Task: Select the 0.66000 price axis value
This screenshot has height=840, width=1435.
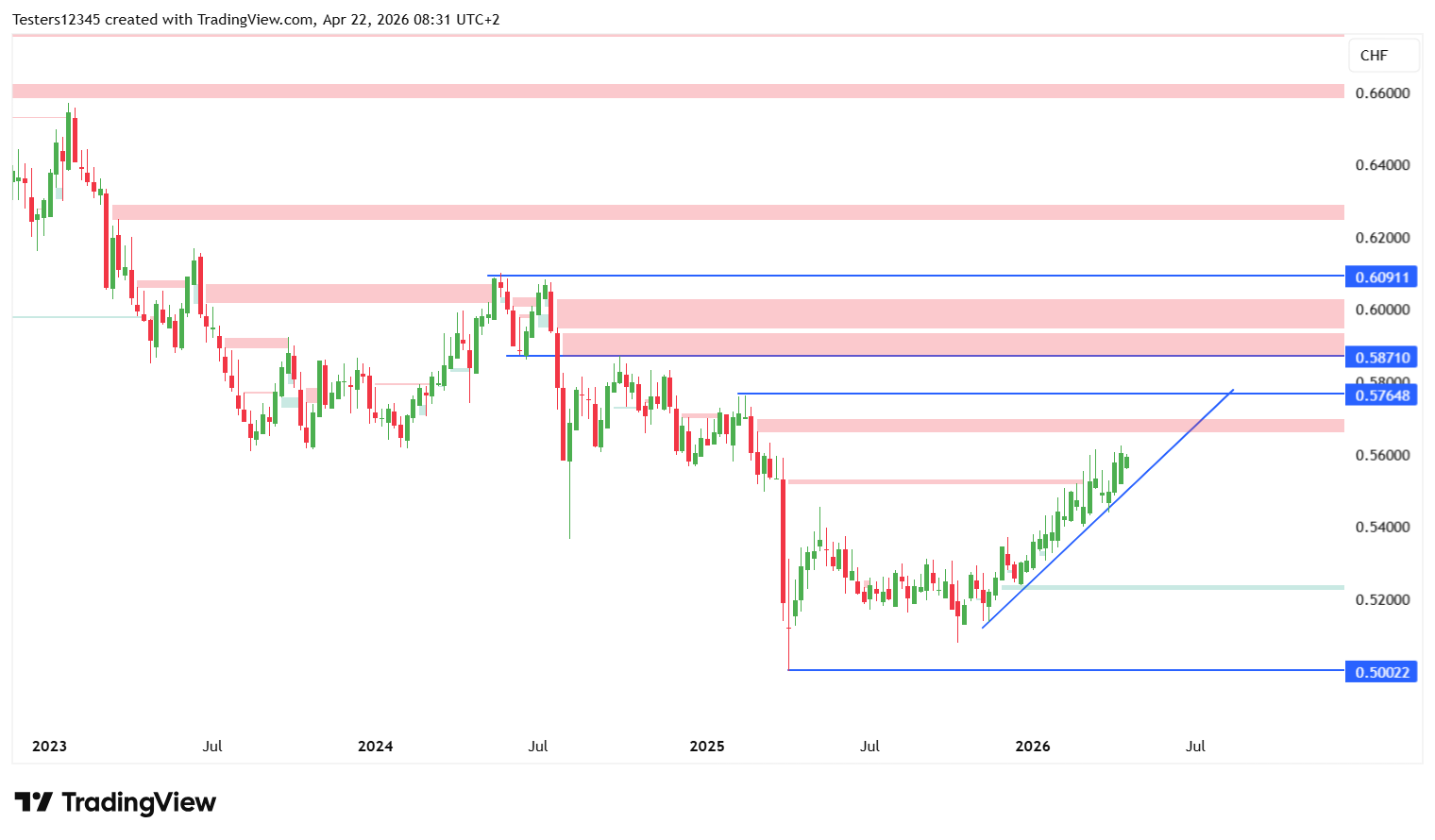Action: coord(1382,92)
